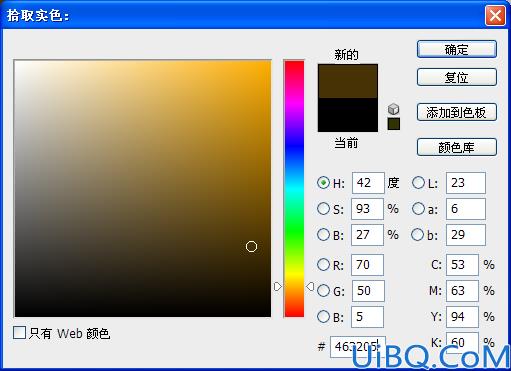Click the Lab a field showing 6

[x=466, y=209]
